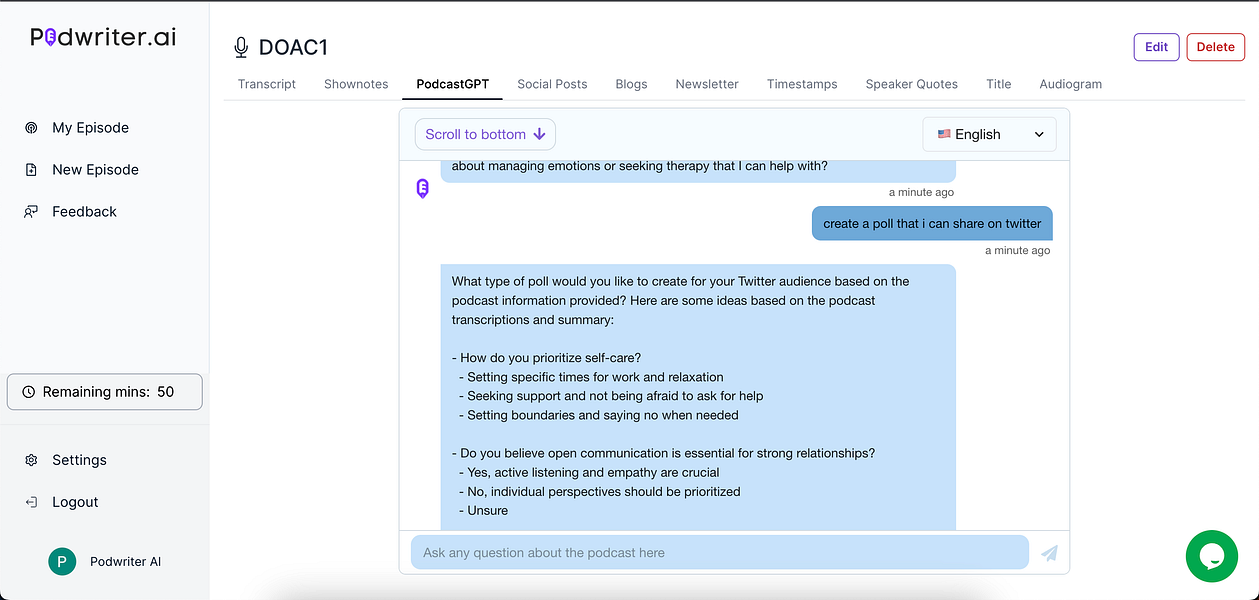Click the microphone icon beside DOAC1

pos(240,46)
